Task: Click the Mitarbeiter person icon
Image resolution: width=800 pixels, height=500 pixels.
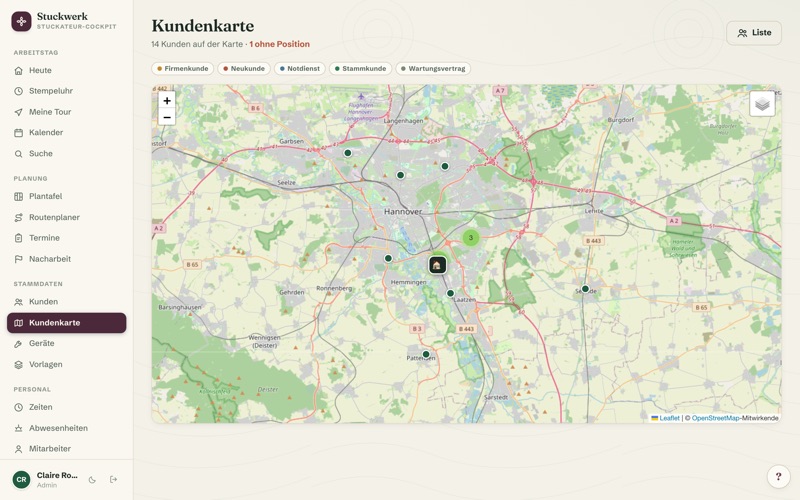Action: [18, 449]
